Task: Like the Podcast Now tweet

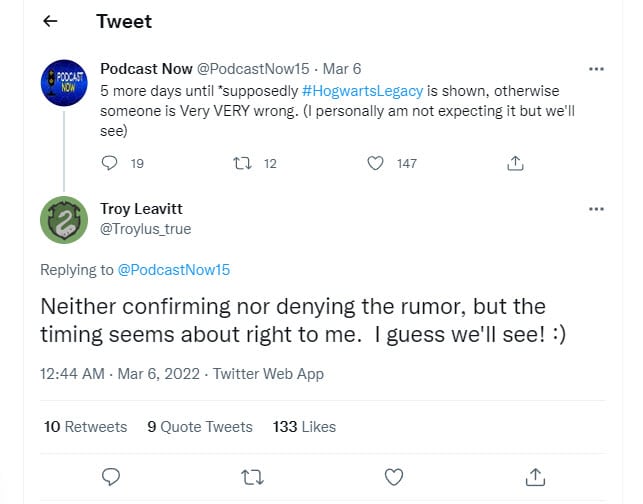Action: click(375, 163)
